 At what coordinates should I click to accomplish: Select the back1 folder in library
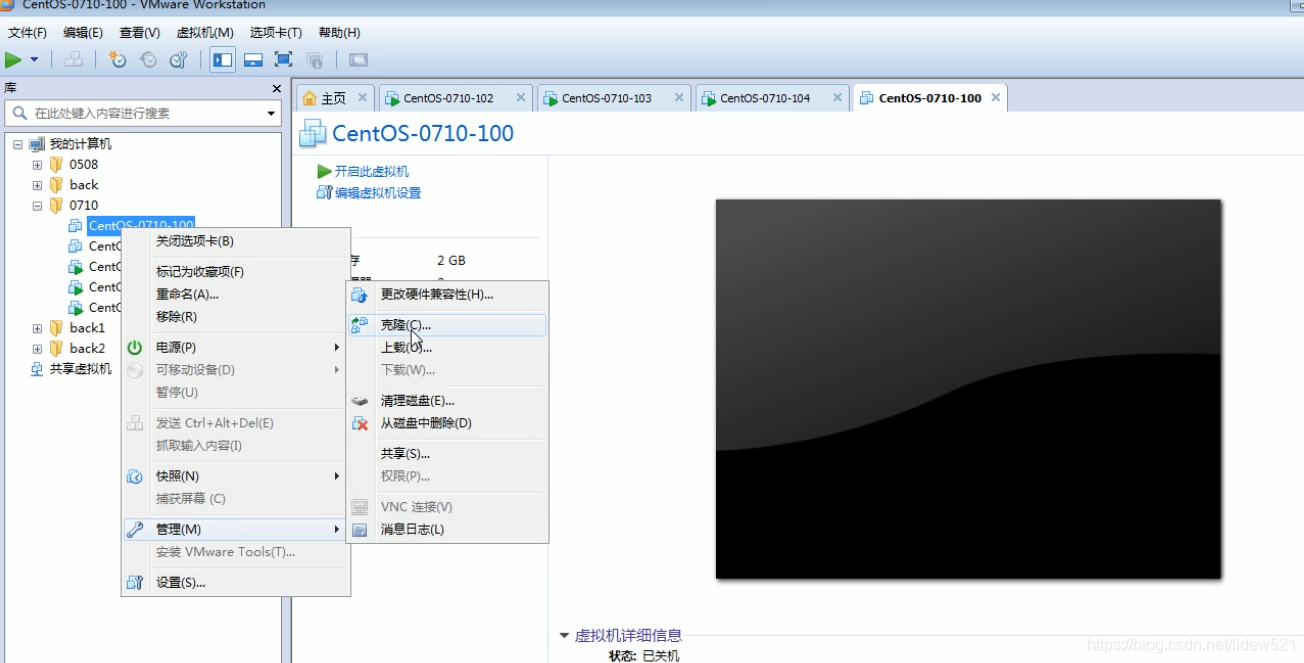click(87, 328)
